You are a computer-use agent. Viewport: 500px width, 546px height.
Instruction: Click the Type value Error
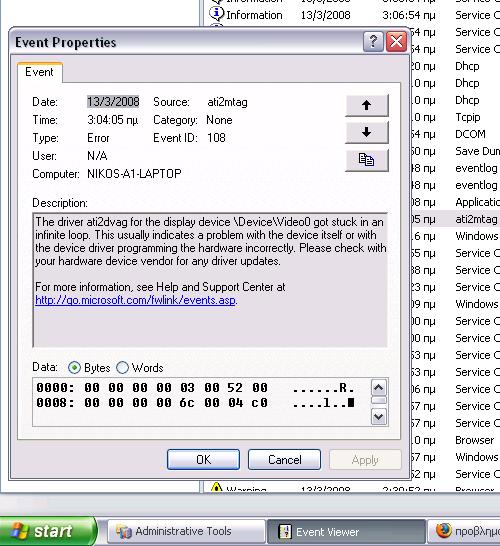tap(98, 138)
